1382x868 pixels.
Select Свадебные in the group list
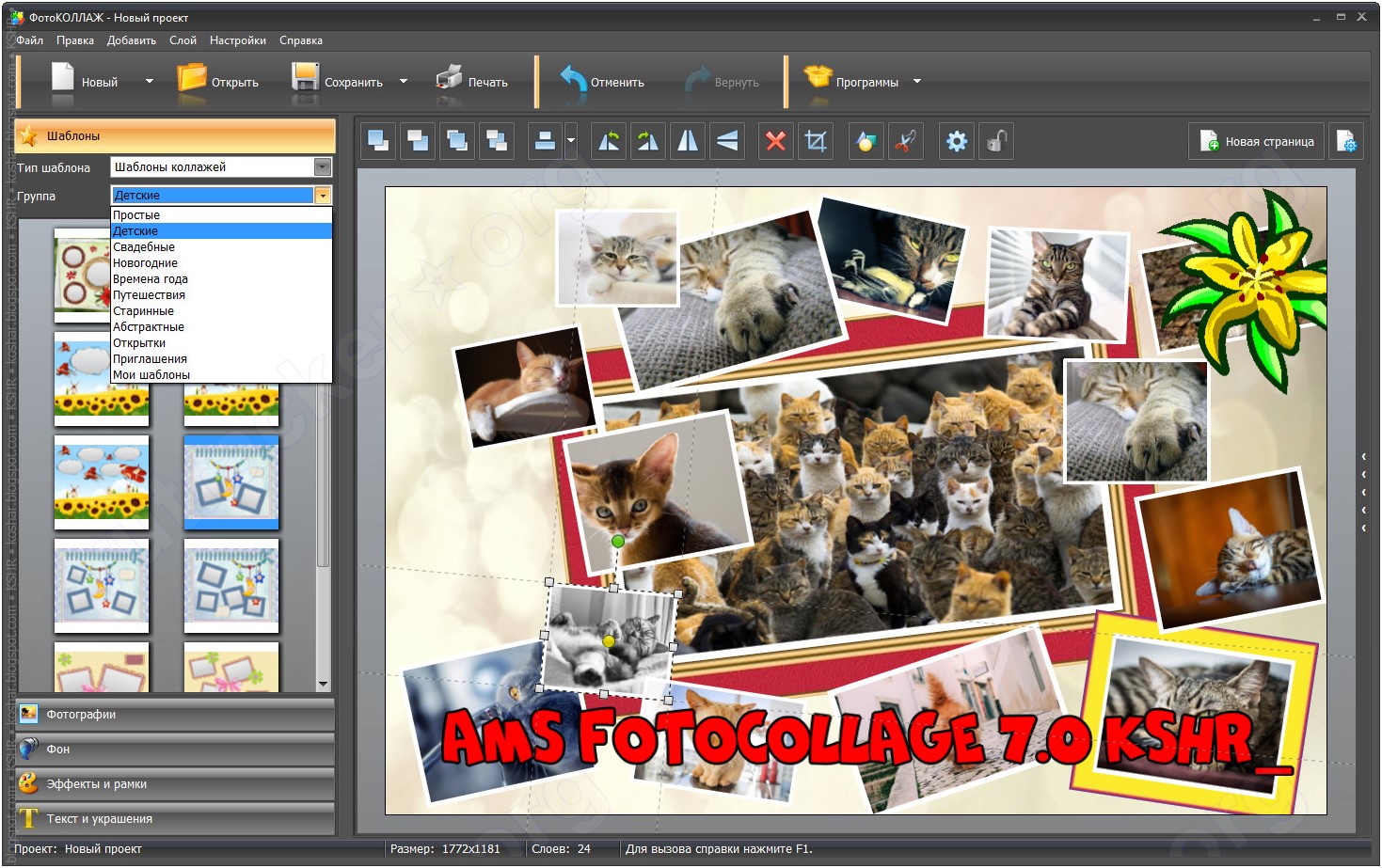coord(222,247)
